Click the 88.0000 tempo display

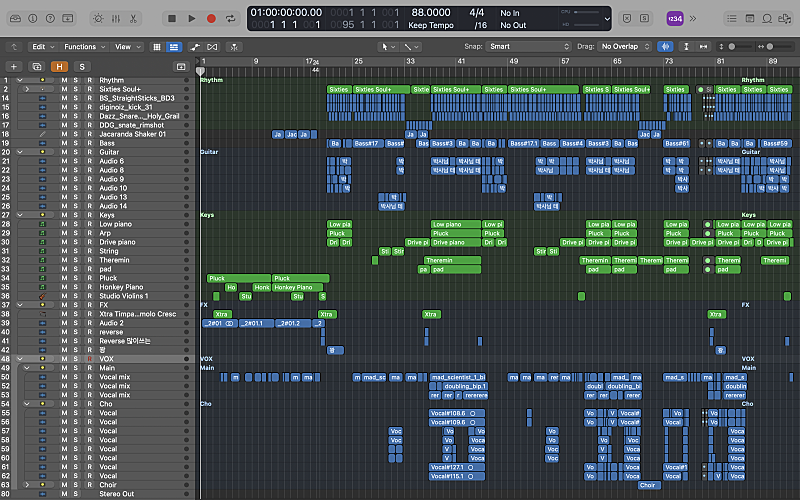(x=430, y=12)
